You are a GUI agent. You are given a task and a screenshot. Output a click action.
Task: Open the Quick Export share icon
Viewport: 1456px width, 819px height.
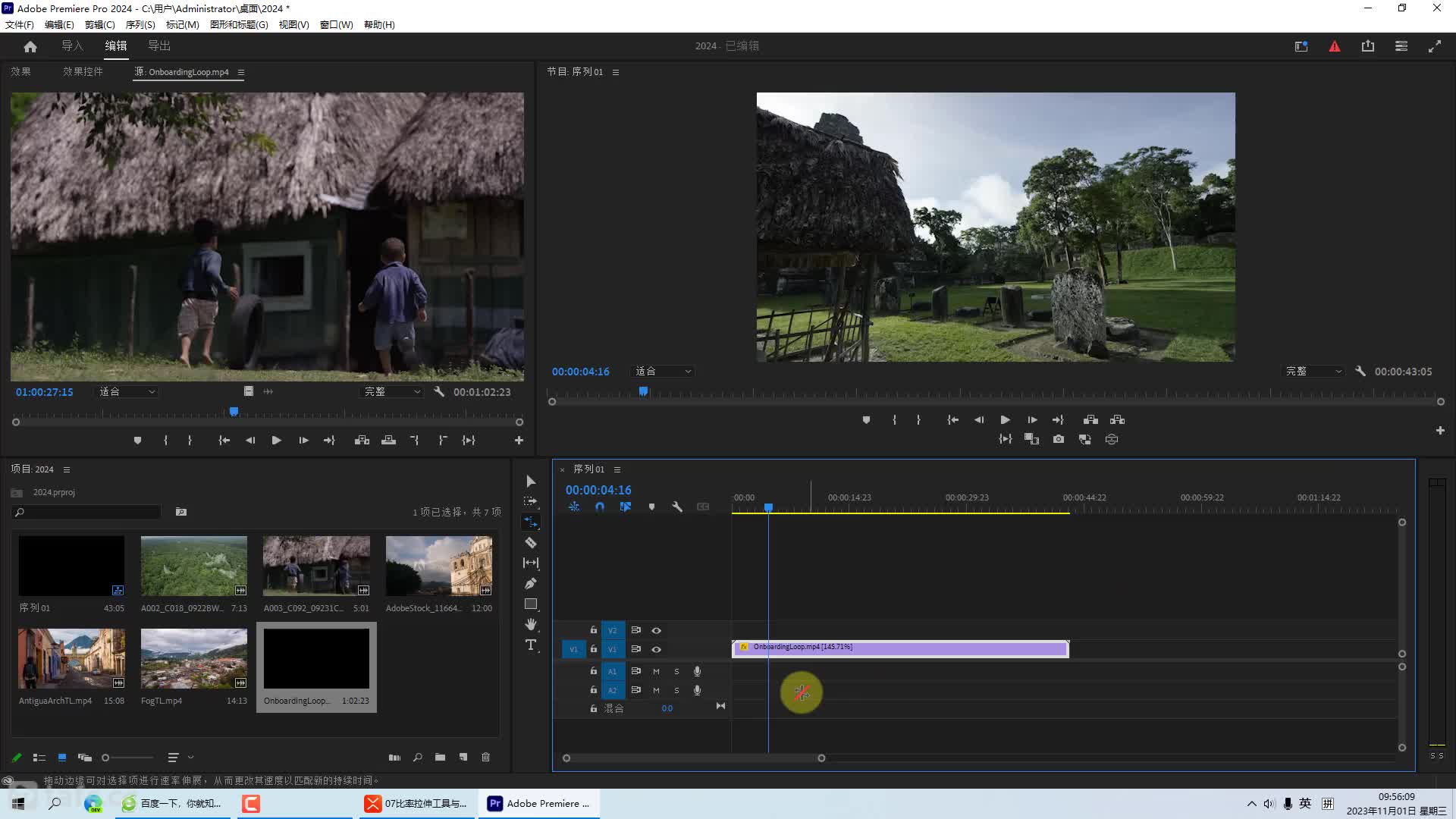(1368, 46)
